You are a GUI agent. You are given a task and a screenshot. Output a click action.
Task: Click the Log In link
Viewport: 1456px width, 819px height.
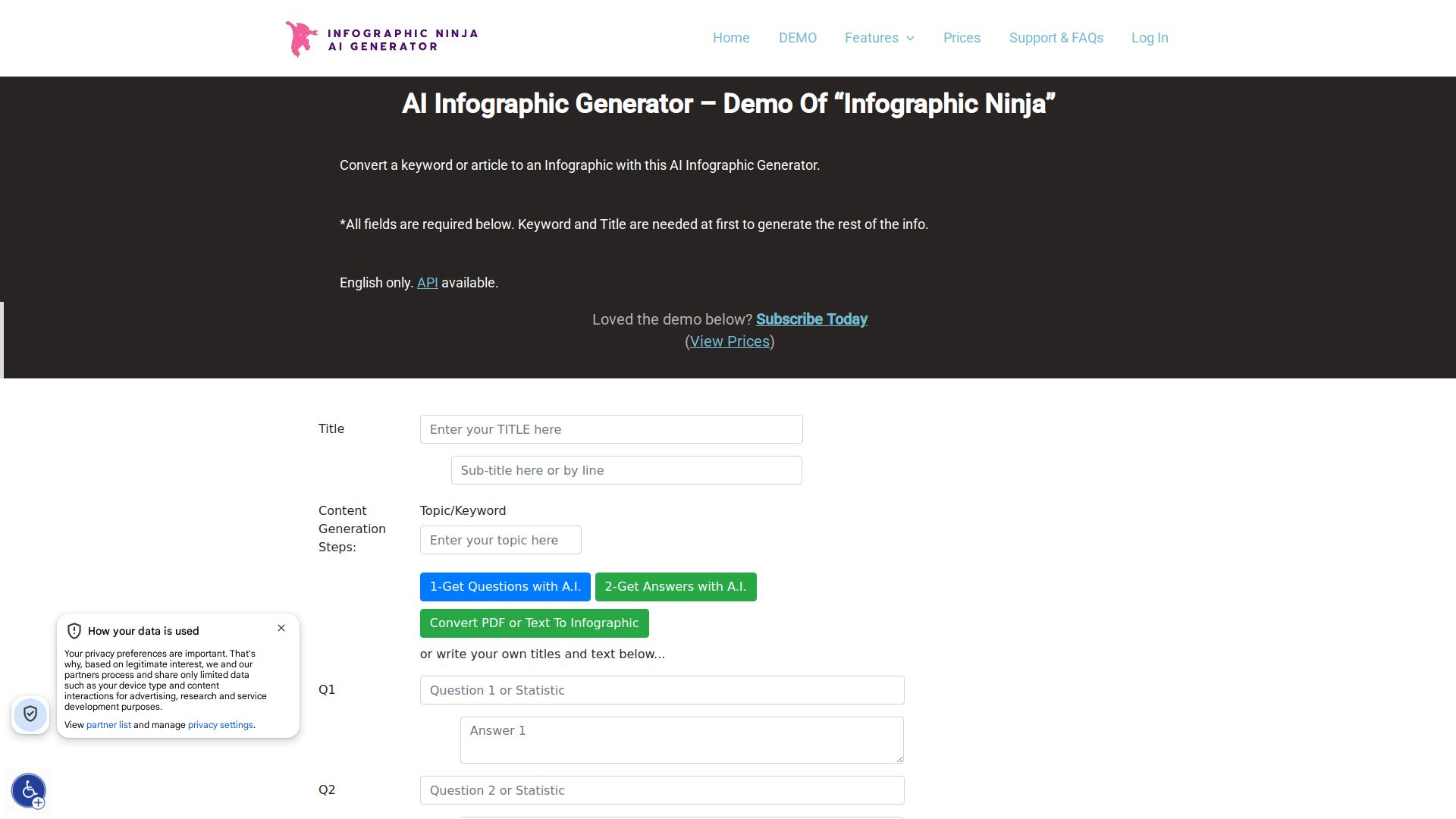tap(1150, 38)
